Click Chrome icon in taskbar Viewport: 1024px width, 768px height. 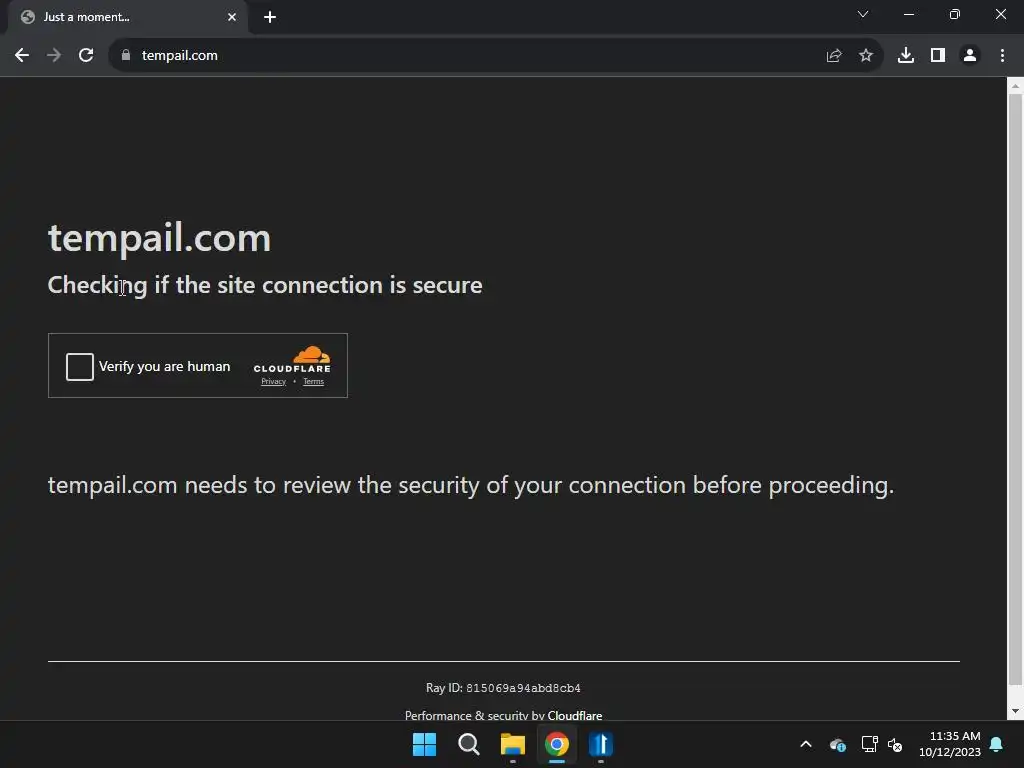point(557,744)
